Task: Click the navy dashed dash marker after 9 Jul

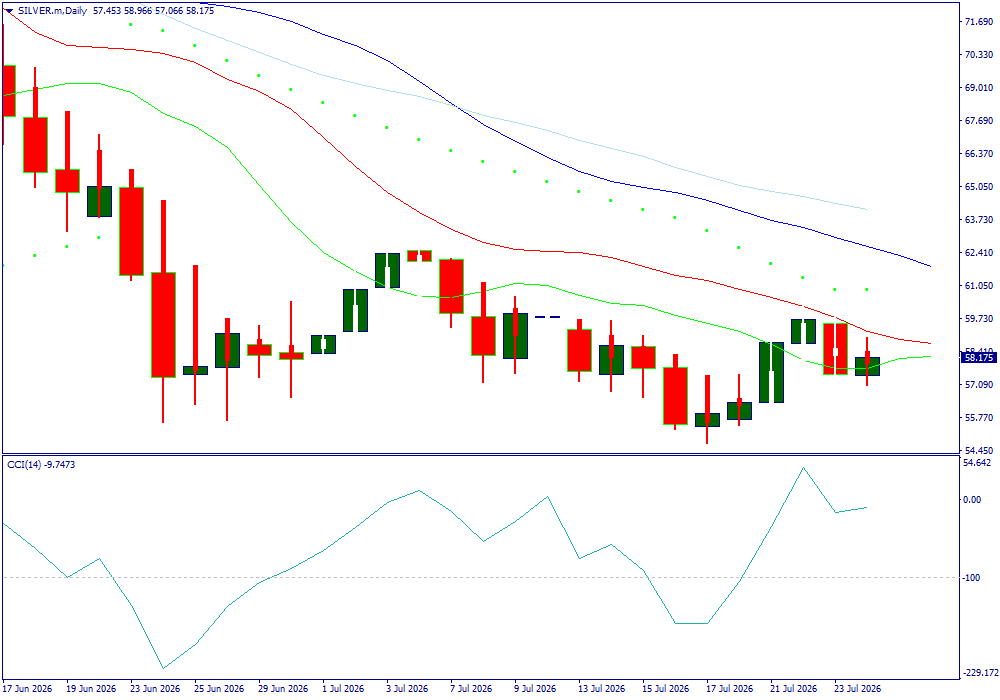Action: (547, 317)
